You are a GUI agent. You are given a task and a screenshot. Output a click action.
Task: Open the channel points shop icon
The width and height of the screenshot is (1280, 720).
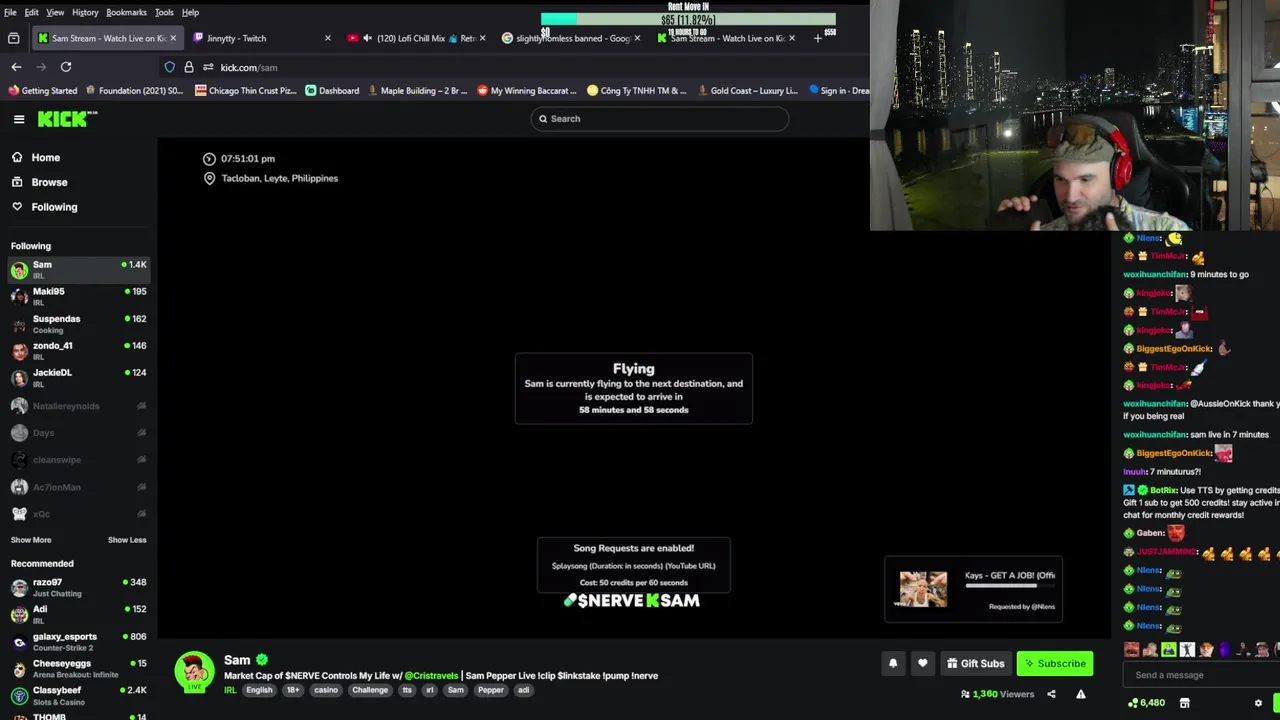click(1184, 703)
